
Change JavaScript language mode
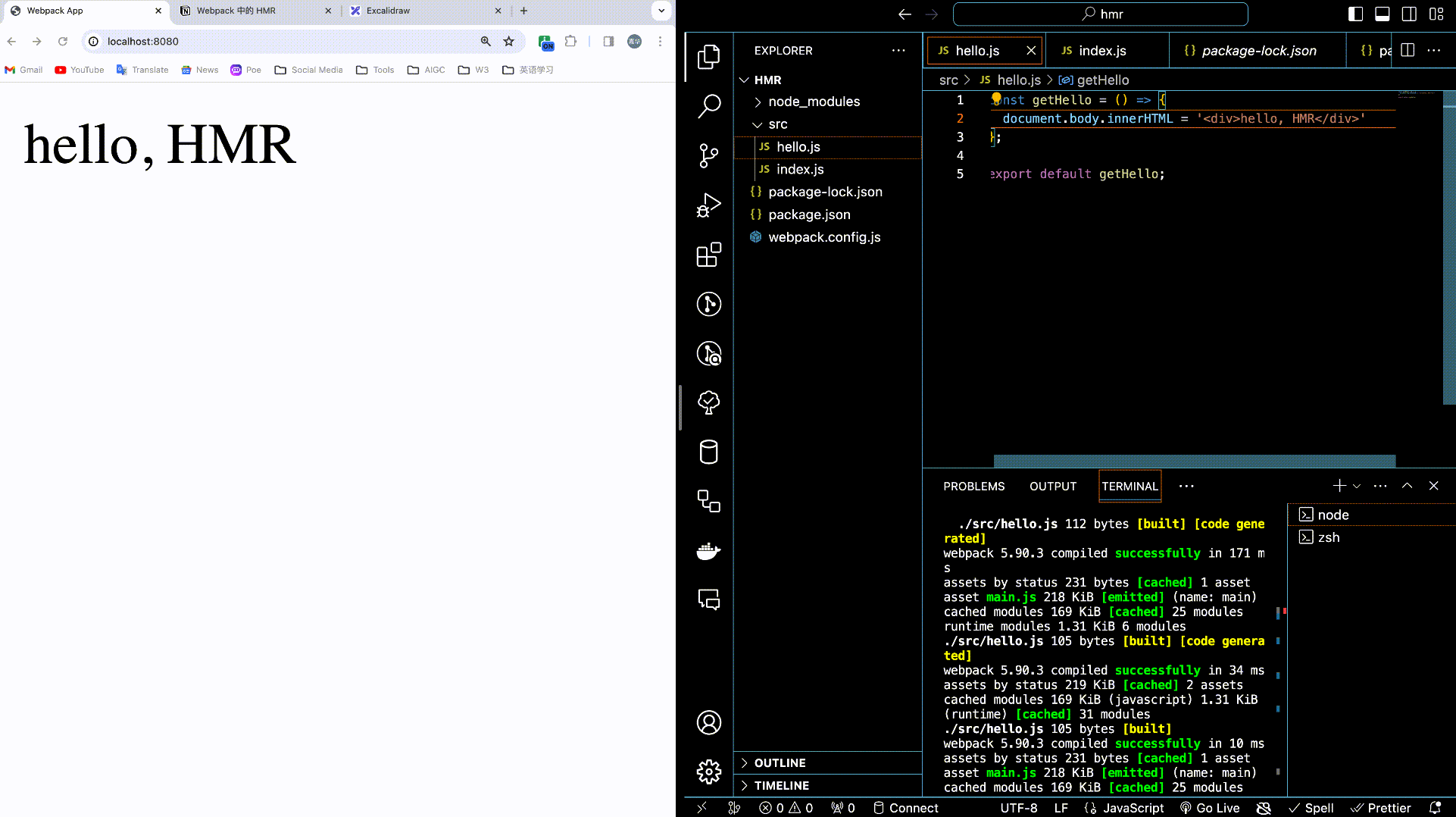[1133, 808]
